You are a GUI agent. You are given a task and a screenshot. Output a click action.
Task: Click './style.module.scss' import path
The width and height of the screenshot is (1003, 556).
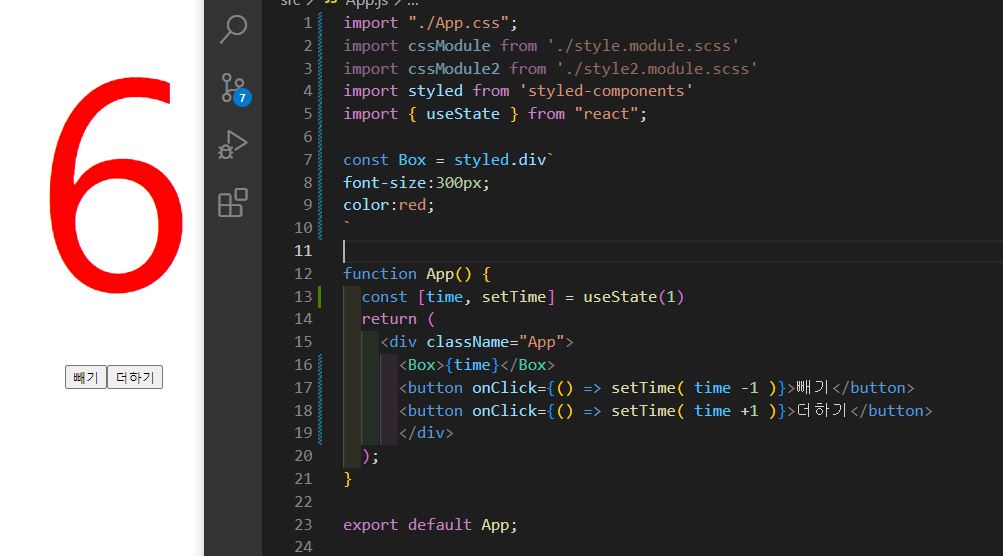[x=643, y=46]
